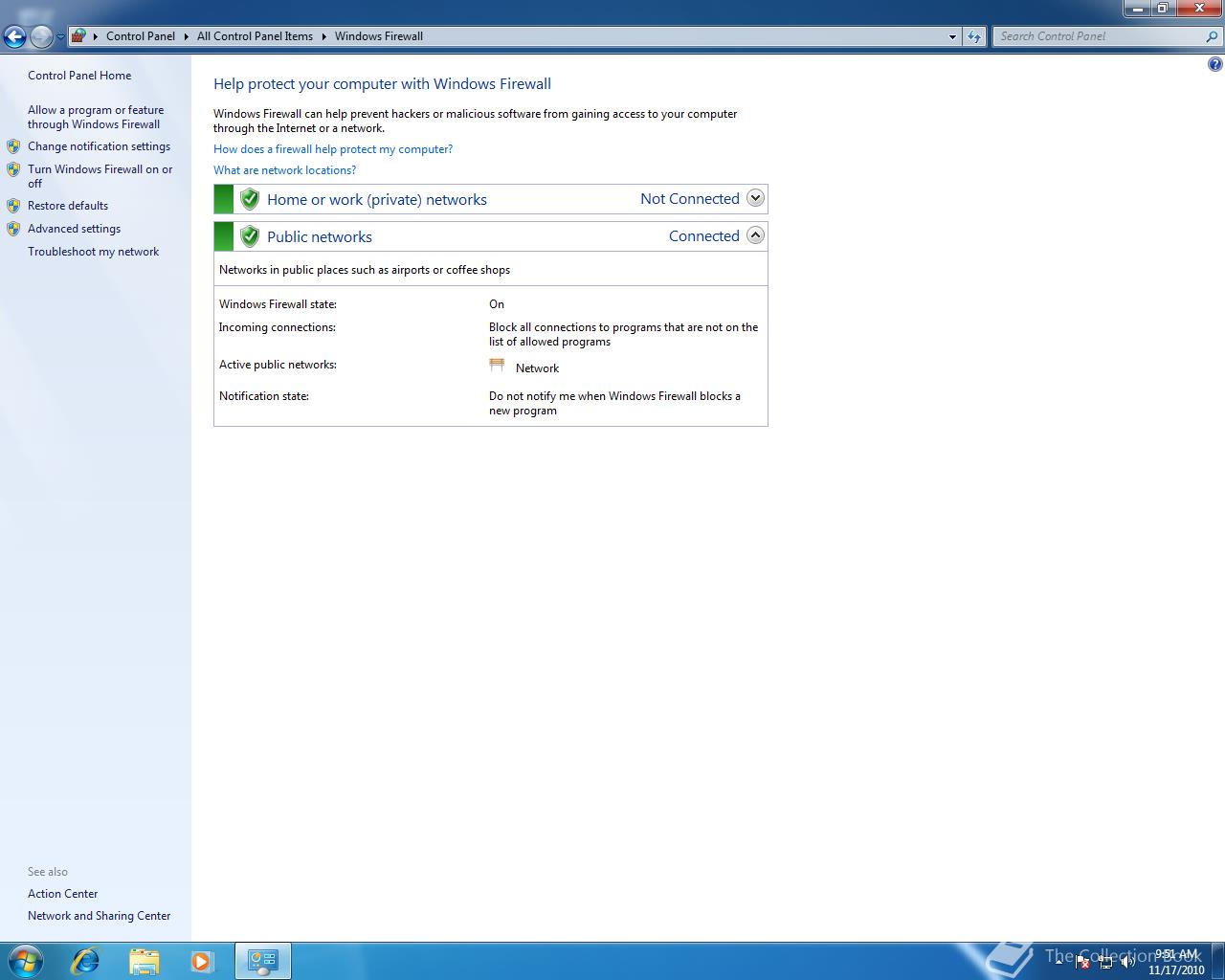Image resolution: width=1225 pixels, height=980 pixels.
Task: Click the shield icon beside Advanced settings
Action: click(x=13, y=229)
